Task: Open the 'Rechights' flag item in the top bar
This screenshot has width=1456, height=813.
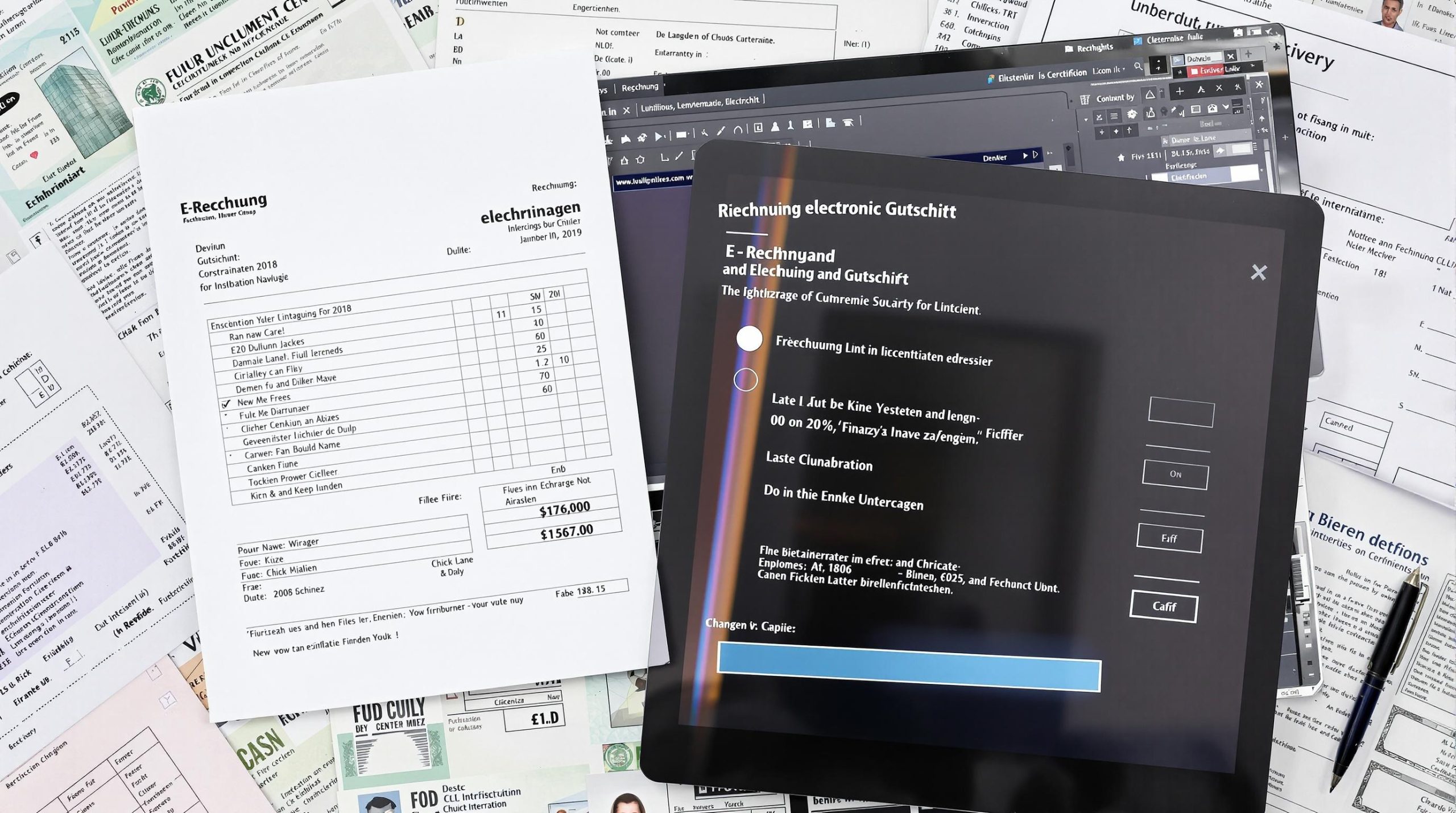Action: pos(1089,48)
